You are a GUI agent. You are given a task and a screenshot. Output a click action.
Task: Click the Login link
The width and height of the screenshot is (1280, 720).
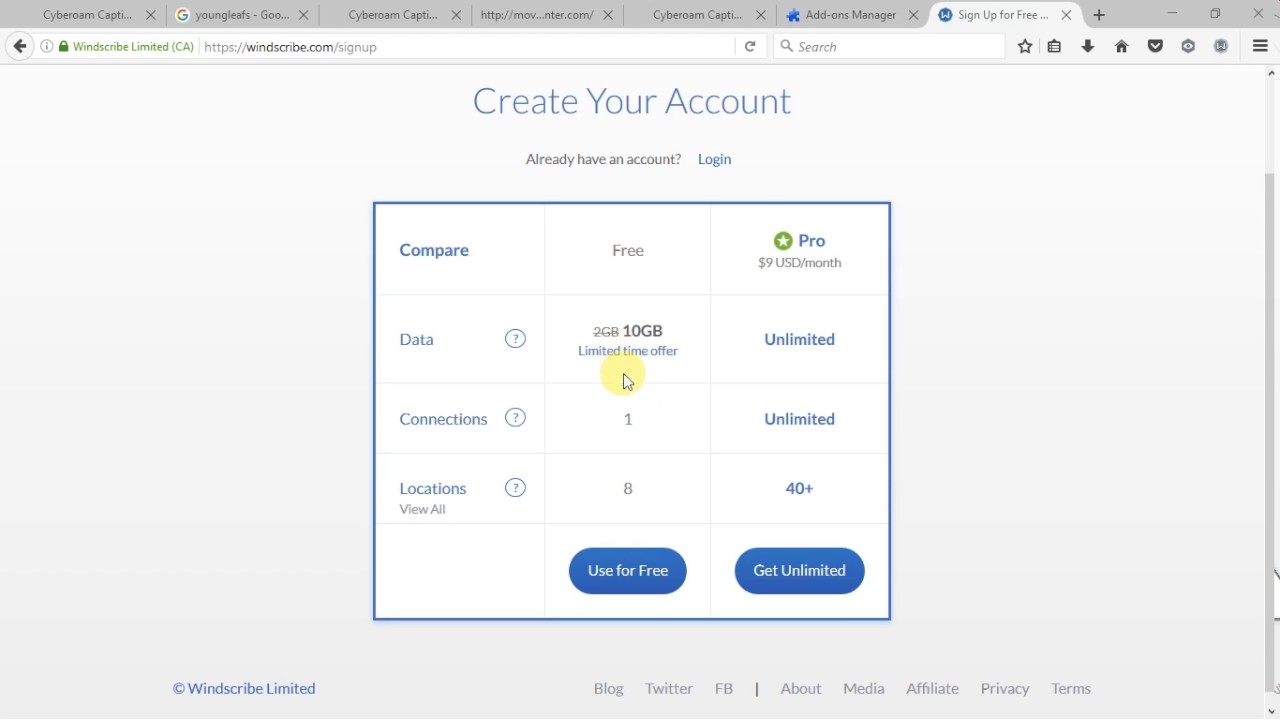pos(714,159)
